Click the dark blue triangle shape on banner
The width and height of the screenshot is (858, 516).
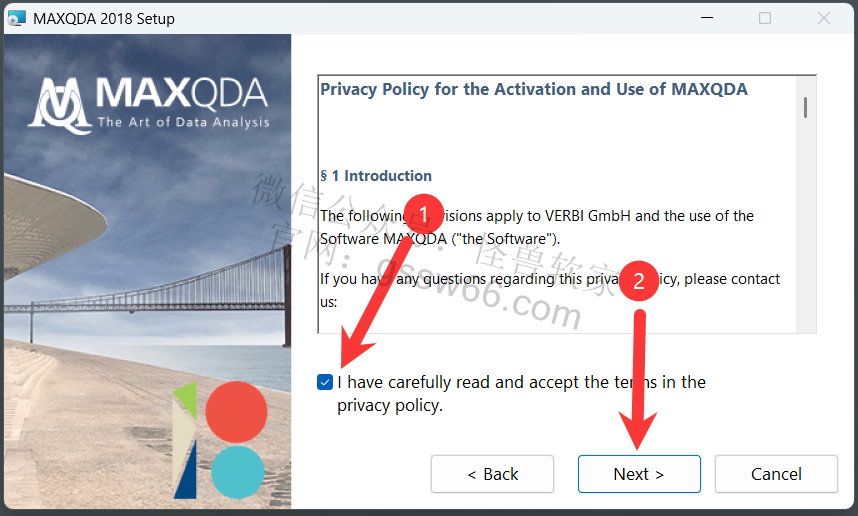[x=187, y=472]
